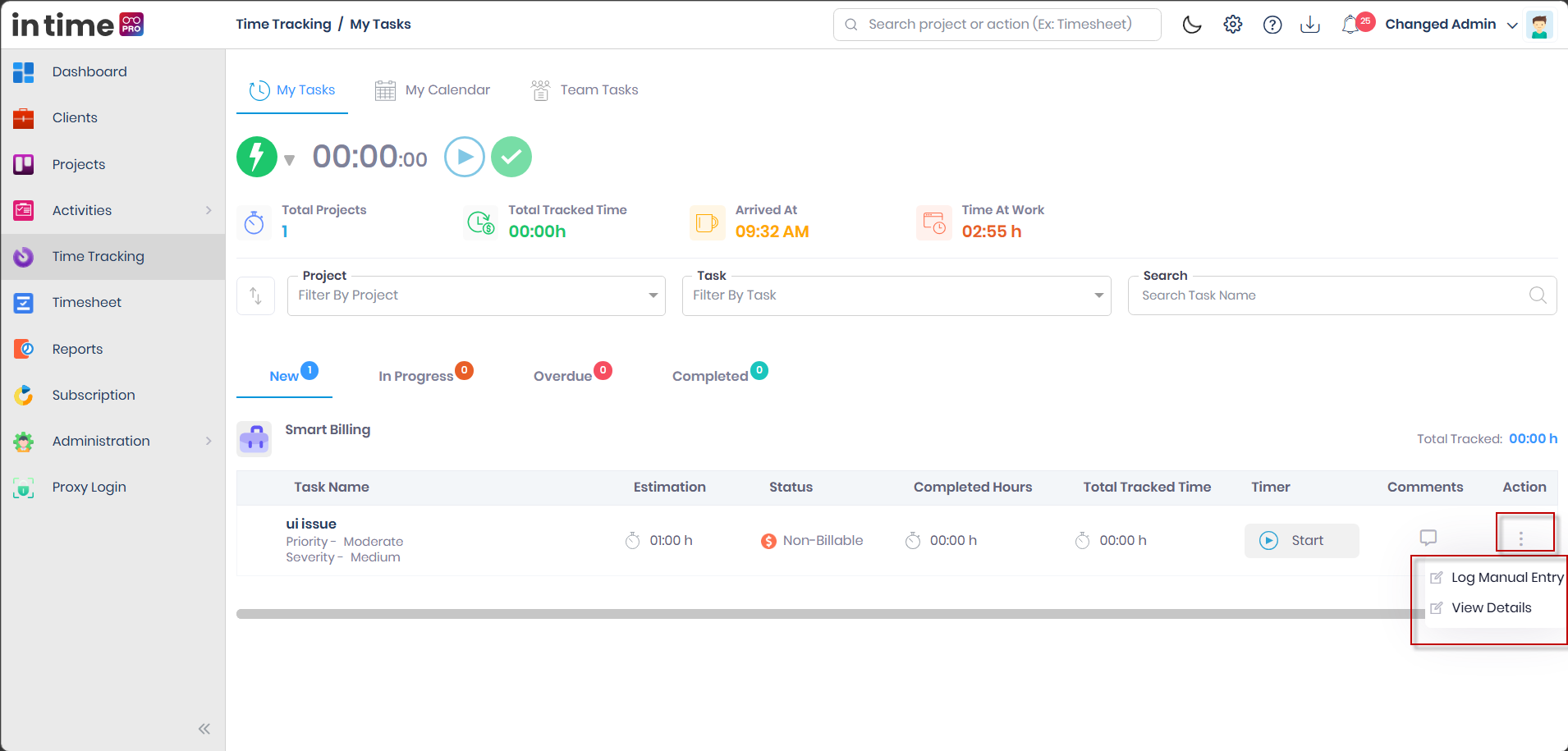Open notifications bell with 25 badge

pos(1356,24)
